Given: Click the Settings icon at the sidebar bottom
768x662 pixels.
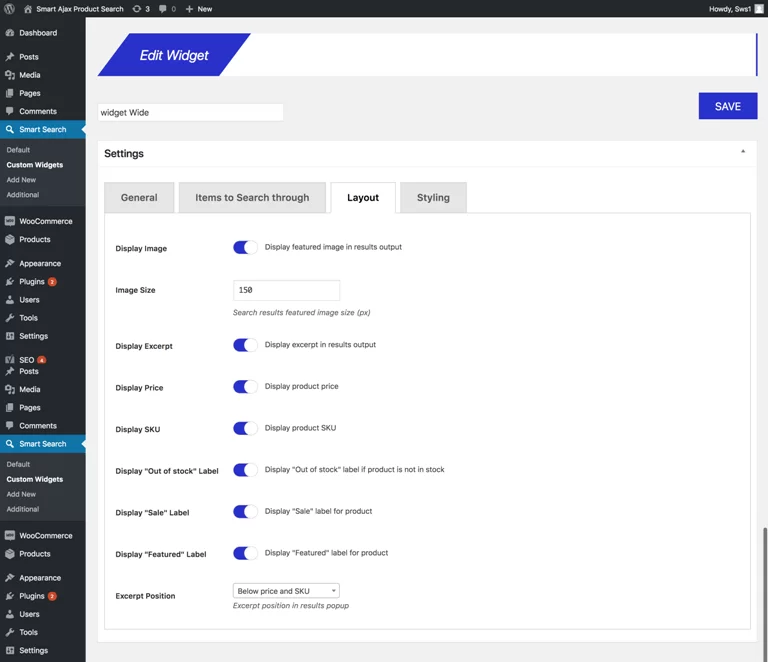Looking at the screenshot, I should tap(10, 650).
